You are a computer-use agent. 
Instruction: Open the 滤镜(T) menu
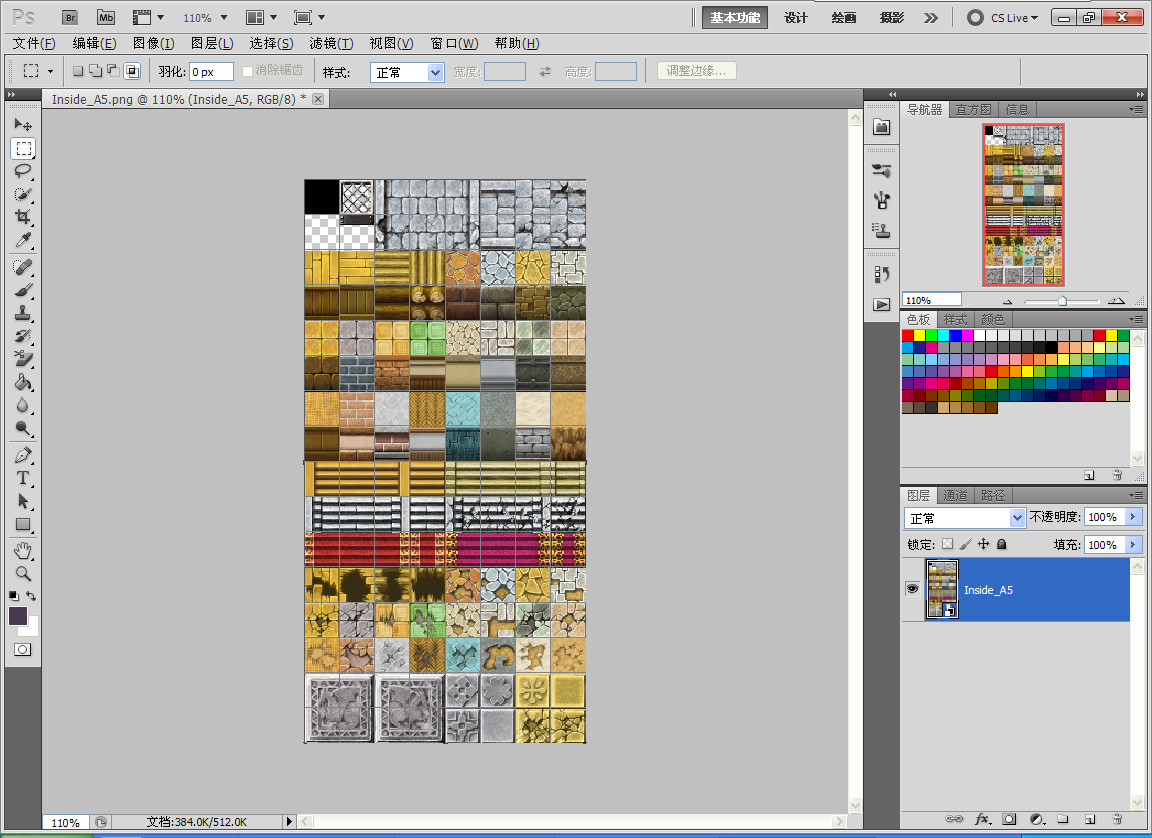331,43
